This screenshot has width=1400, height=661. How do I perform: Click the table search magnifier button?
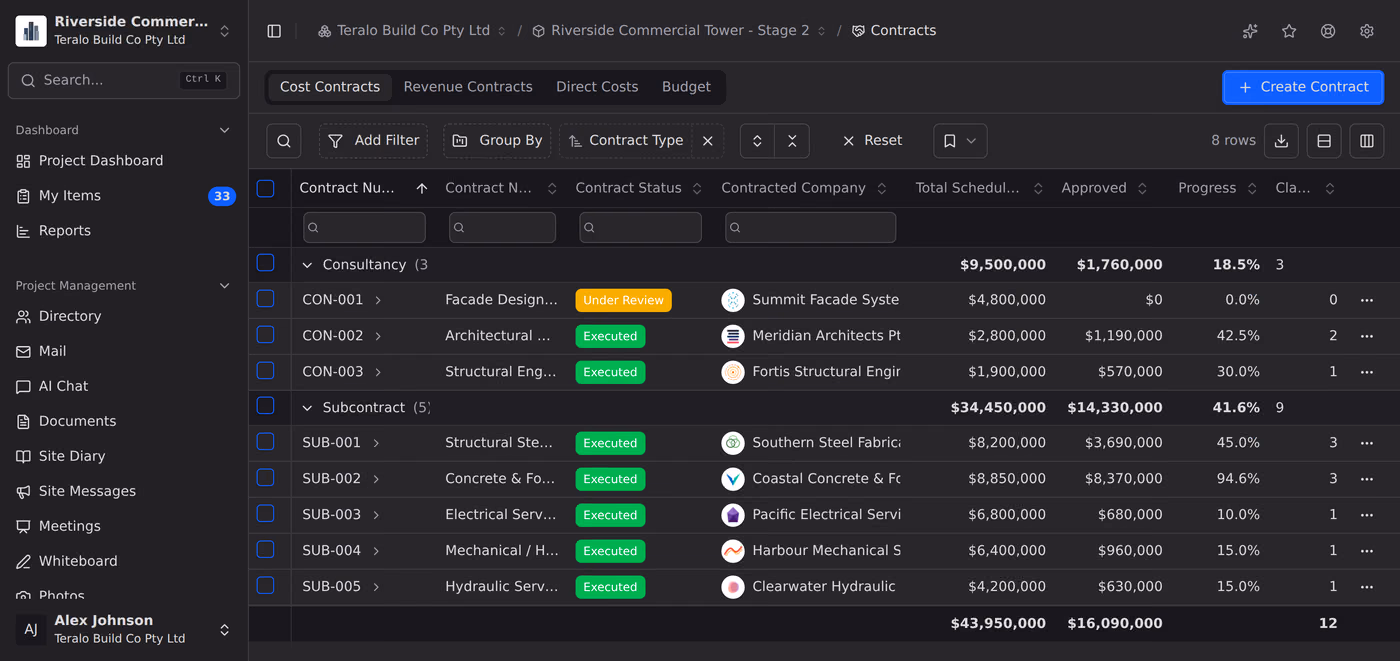click(x=284, y=141)
